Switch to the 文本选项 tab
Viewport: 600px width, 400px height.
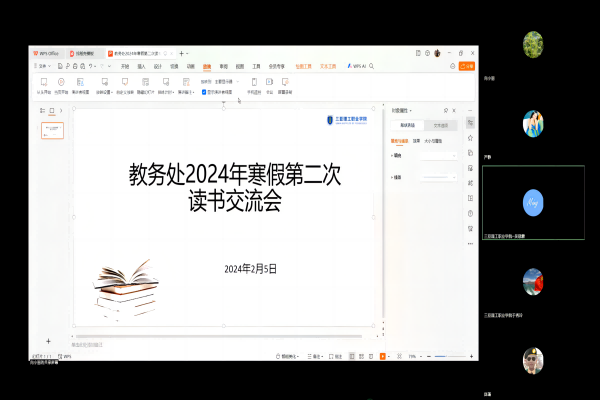coord(440,126)
